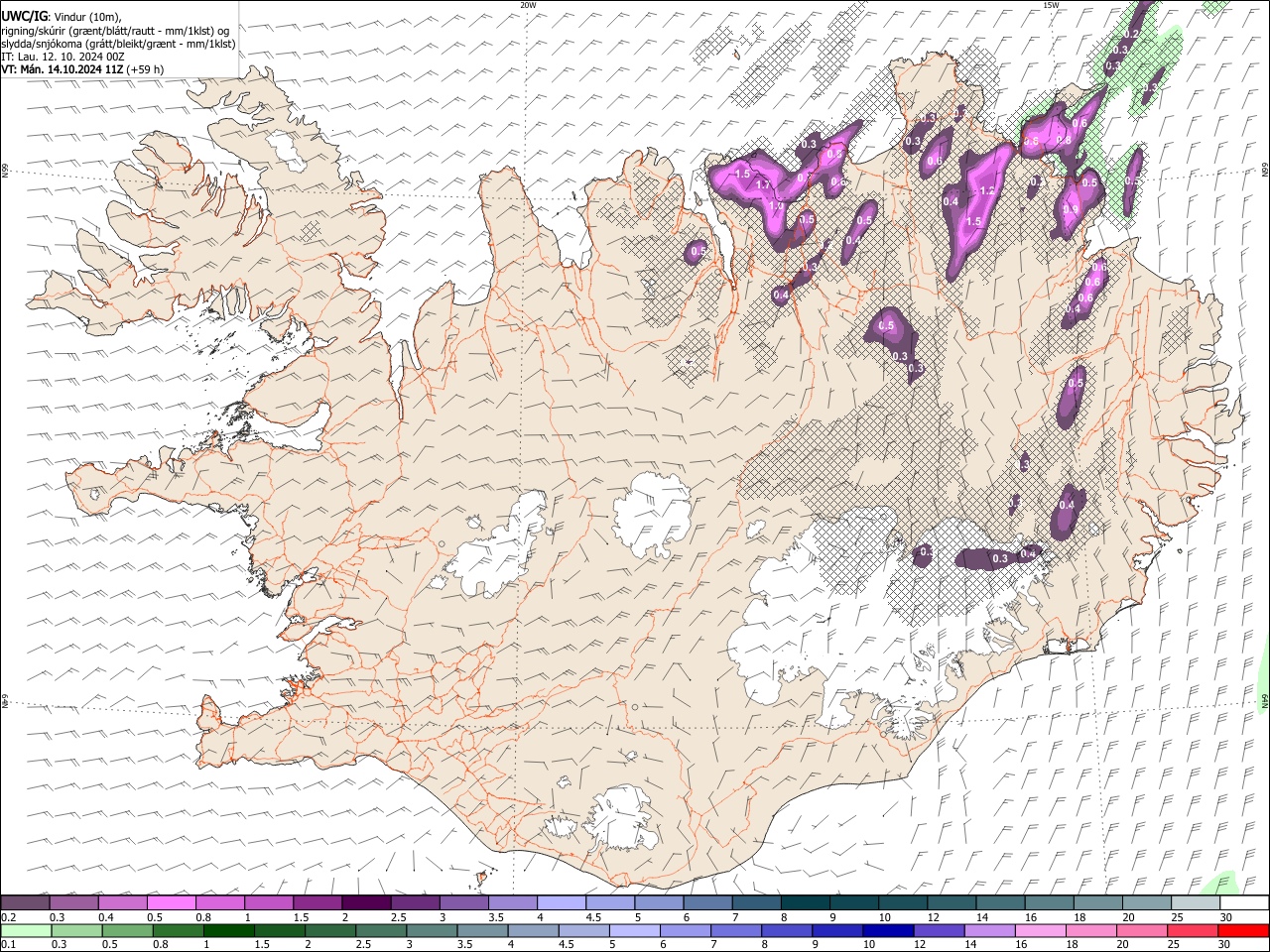The width and height of the screenshot is (1270, 952).
Task: Click the 'rigning/skúrir (grænt/blátt/rautt - mm/1klst) og' line
Action: (114, 31)
